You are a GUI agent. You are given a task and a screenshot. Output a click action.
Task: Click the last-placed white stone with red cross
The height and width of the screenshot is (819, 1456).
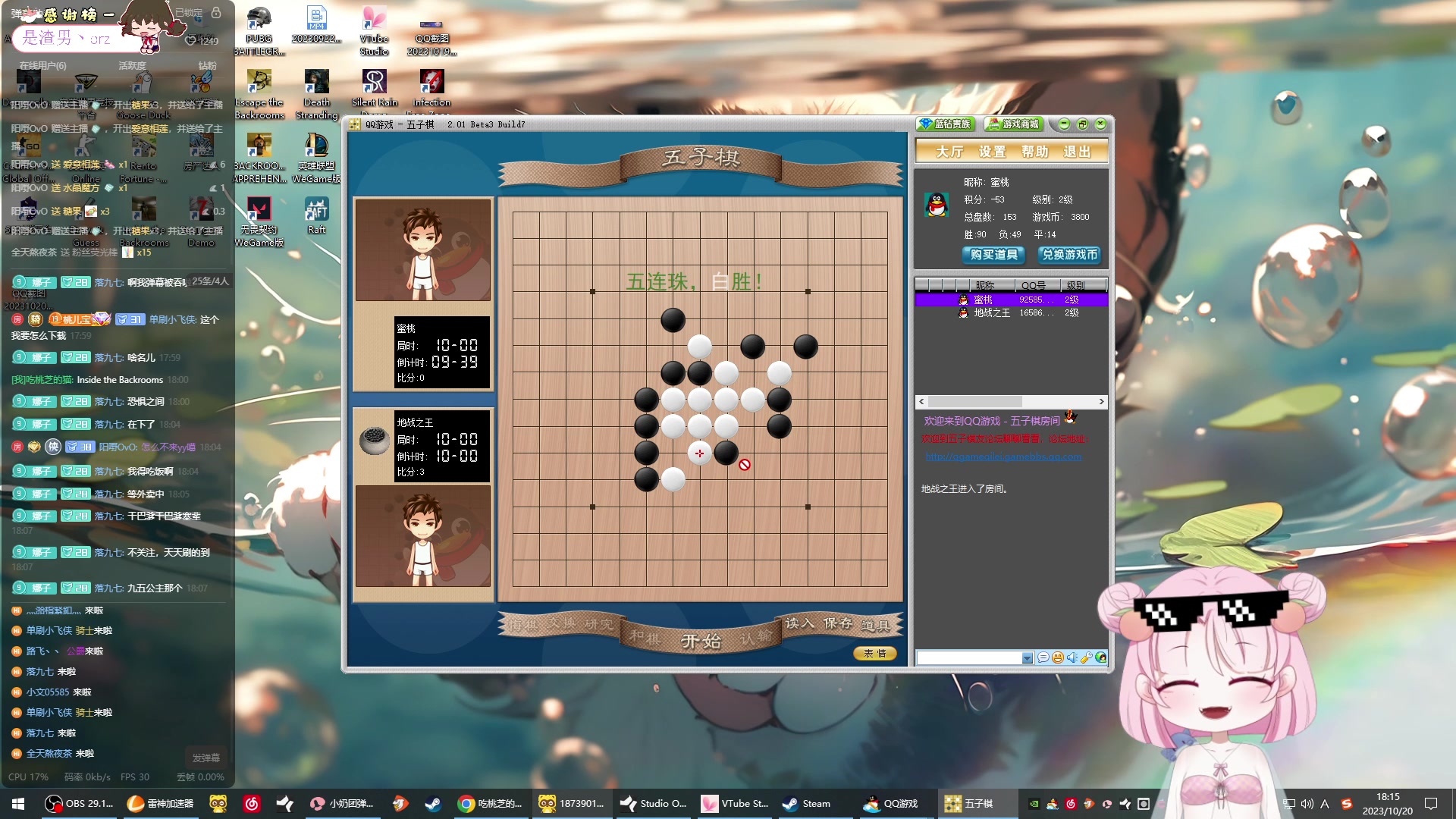tap(699, 453)
